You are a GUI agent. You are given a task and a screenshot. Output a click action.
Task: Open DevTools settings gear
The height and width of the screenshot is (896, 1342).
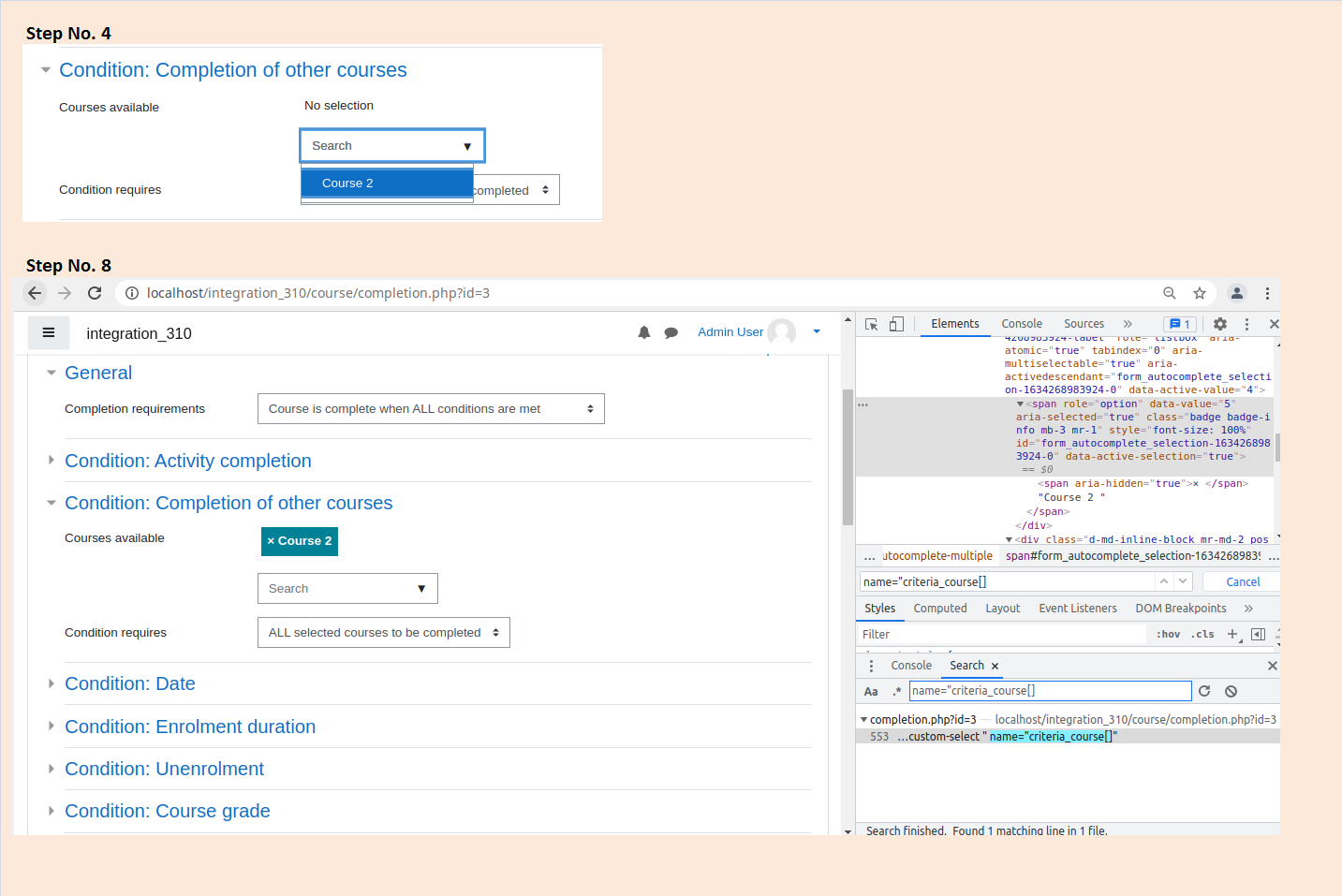[1220, 324]
